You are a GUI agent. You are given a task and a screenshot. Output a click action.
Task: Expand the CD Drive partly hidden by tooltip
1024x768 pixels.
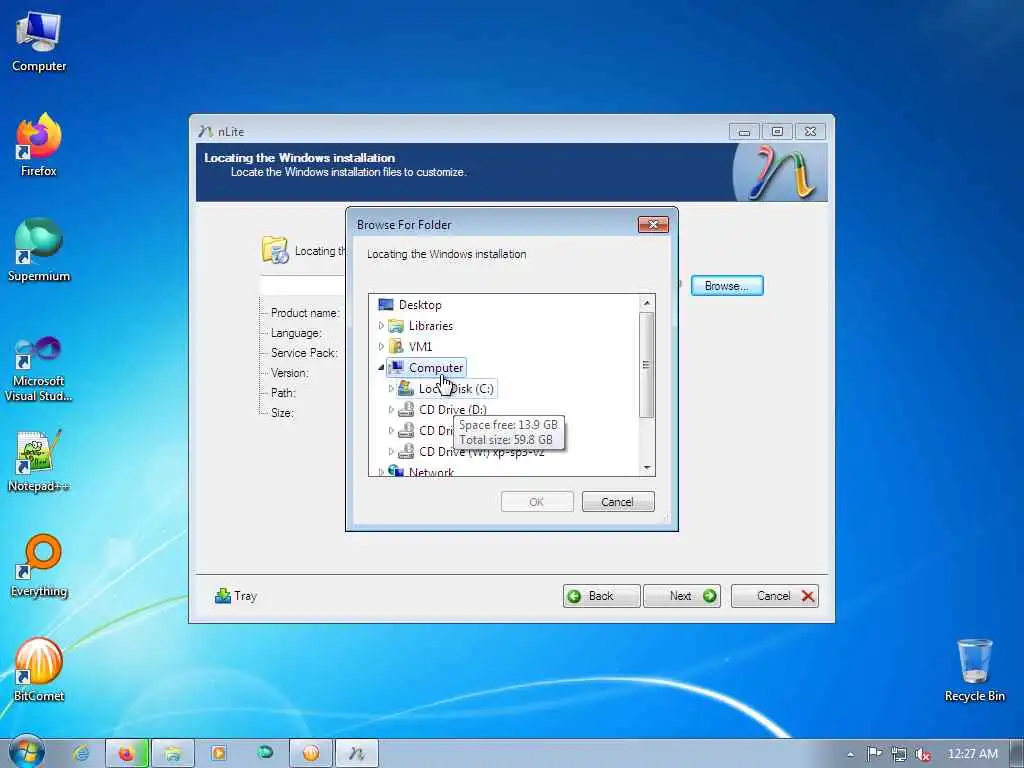coord(391,430)
